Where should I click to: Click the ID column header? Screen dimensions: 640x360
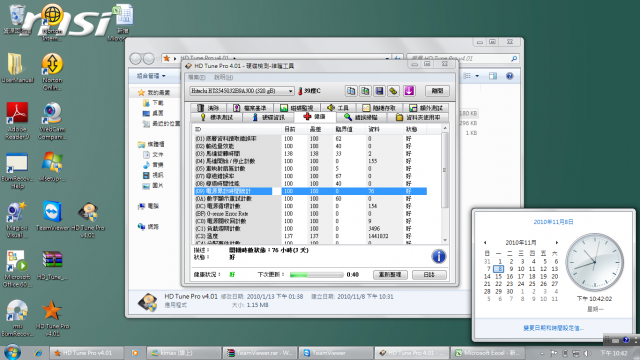coord(237,129)
